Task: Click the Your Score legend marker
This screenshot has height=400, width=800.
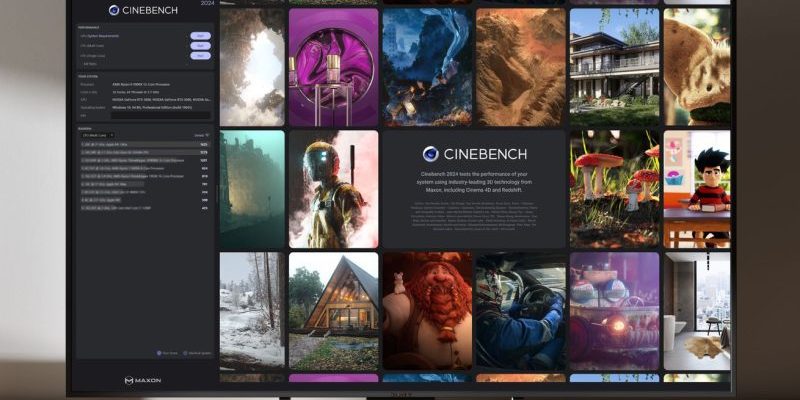Action: coord(159,353)
